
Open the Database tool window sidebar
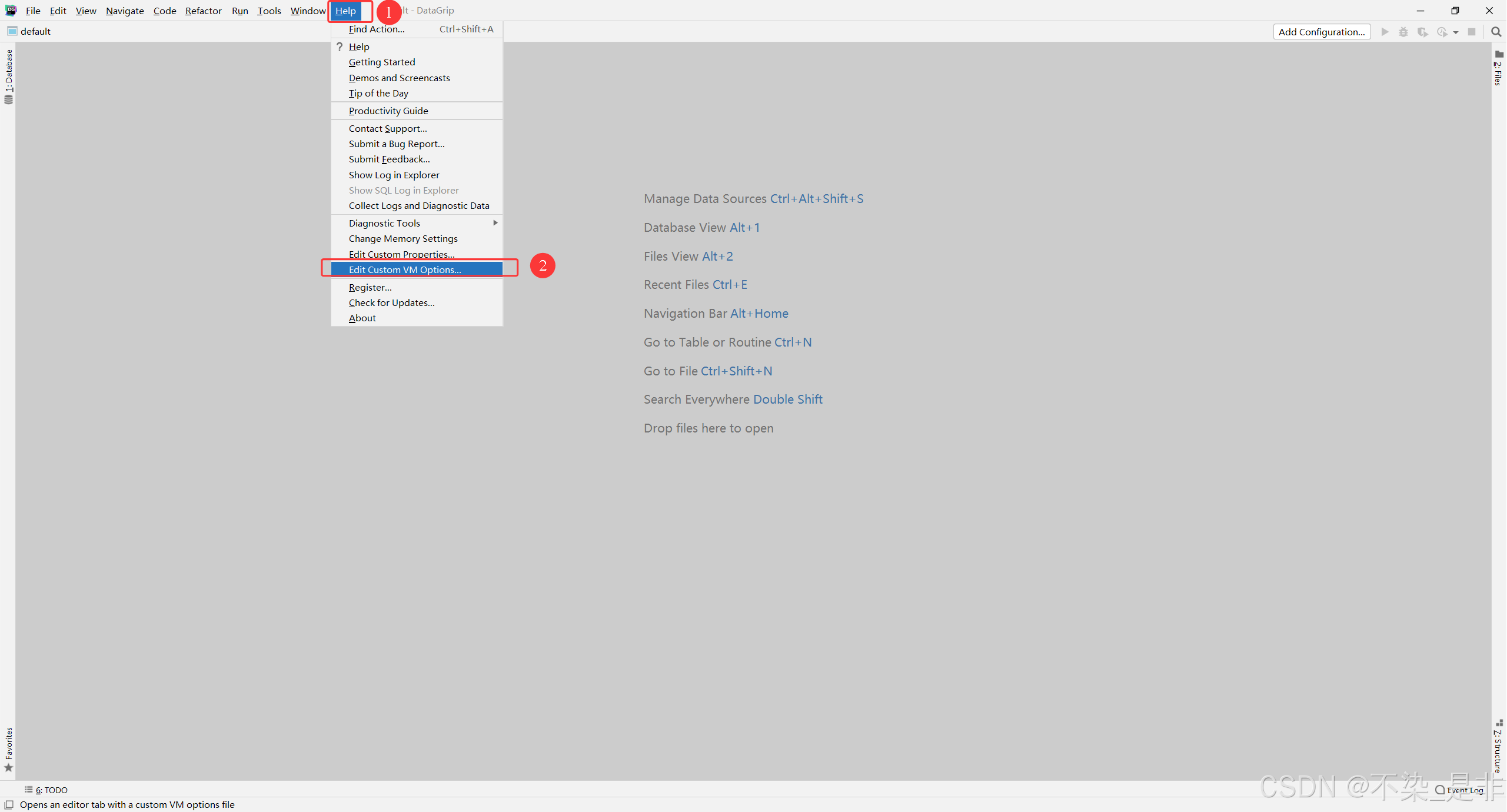(x=8, y=76)
